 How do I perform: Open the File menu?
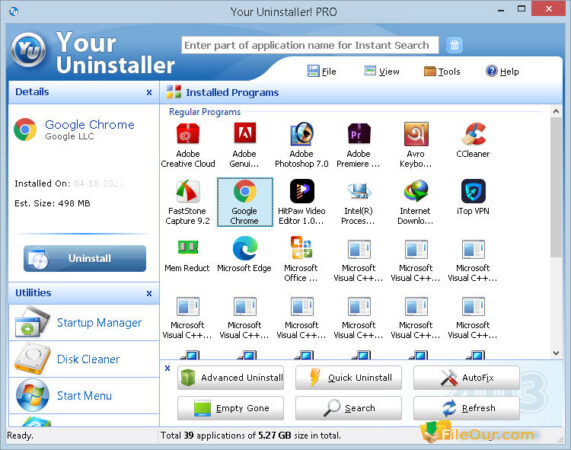[322, 71]
